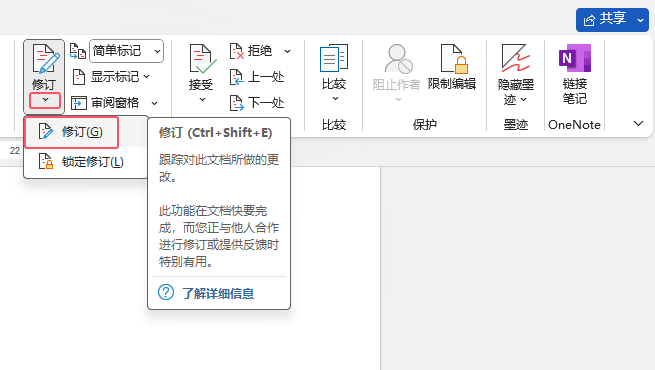Screen dimensions: 655x370
Task: Jump to the next change with 下一处
Action: 257,103
